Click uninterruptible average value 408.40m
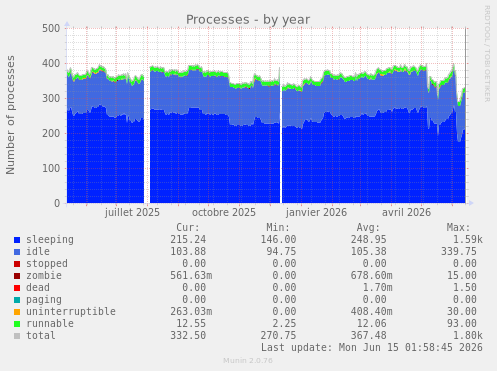The width and height of the screenshot is (497, 371). coord(372,312)
